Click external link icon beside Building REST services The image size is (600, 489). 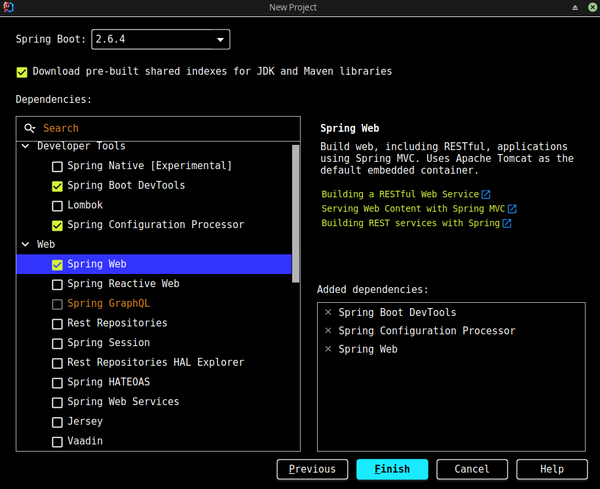506,223
